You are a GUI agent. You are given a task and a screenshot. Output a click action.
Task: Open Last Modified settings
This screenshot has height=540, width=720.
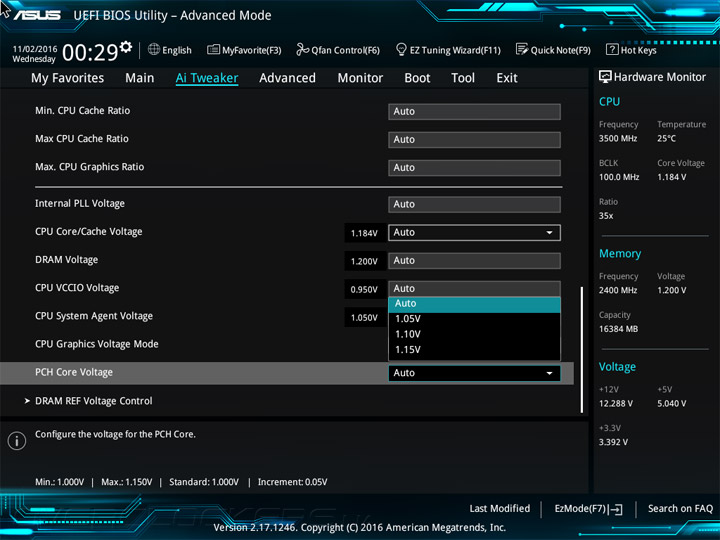(500, 508)
